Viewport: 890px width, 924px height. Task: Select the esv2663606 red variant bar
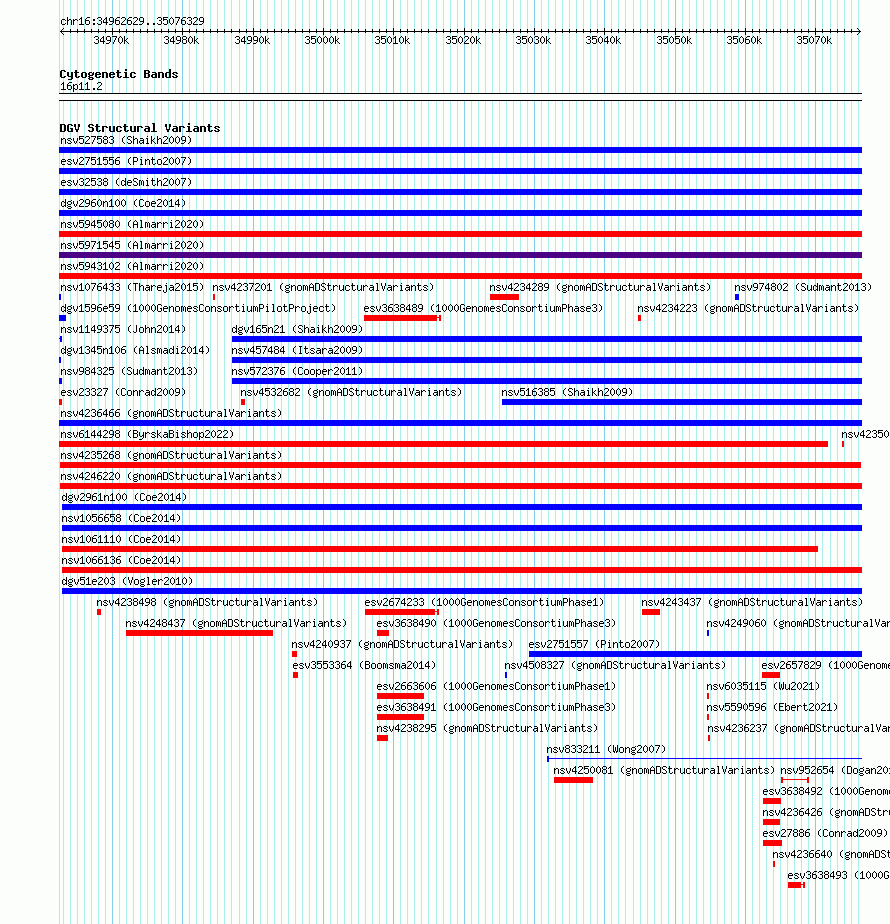pos(400,697)
